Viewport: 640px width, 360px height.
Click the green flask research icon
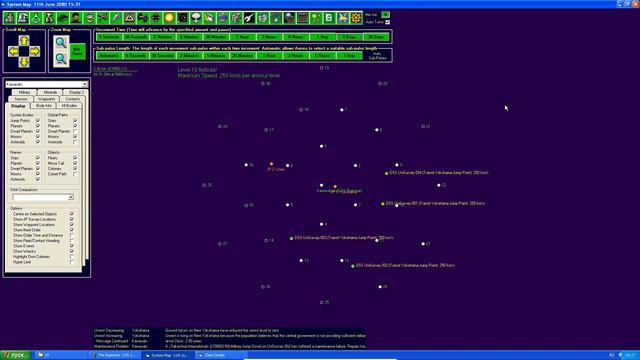36,18
